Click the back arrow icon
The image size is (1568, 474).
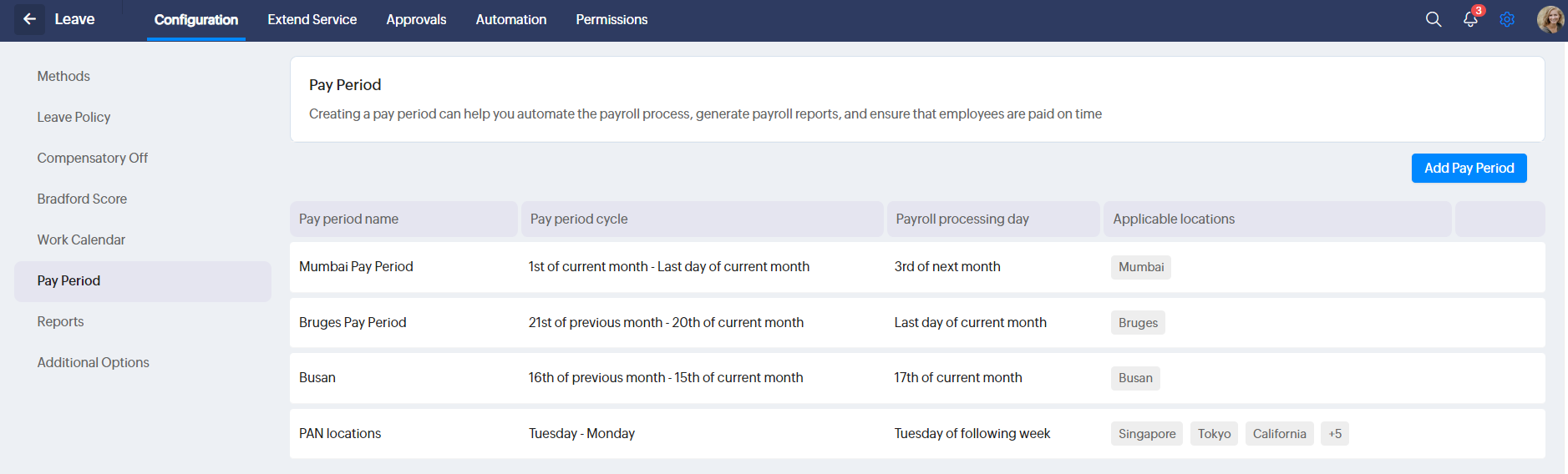click(x=30, y=19)
